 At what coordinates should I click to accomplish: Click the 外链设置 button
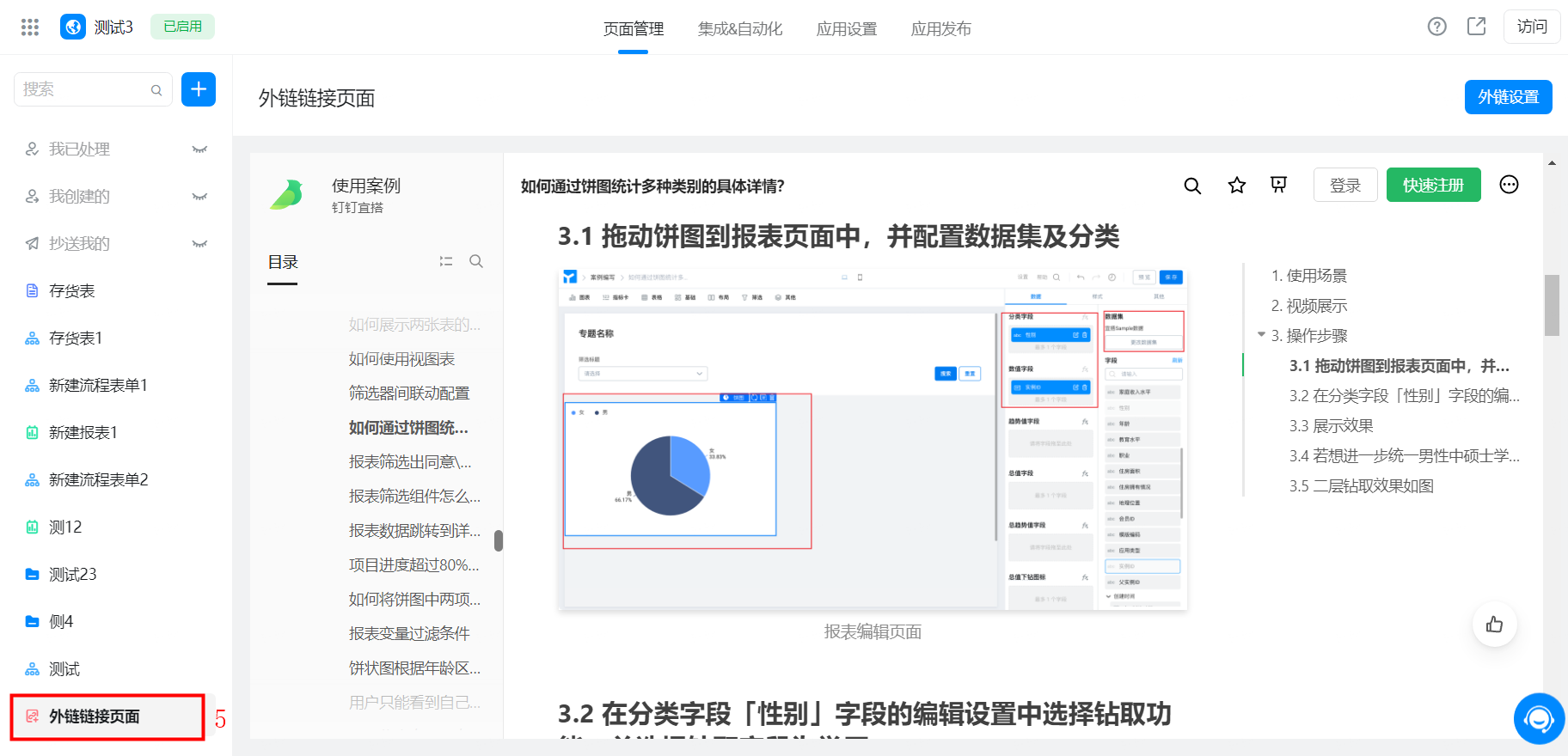(x=1509, y=97)
